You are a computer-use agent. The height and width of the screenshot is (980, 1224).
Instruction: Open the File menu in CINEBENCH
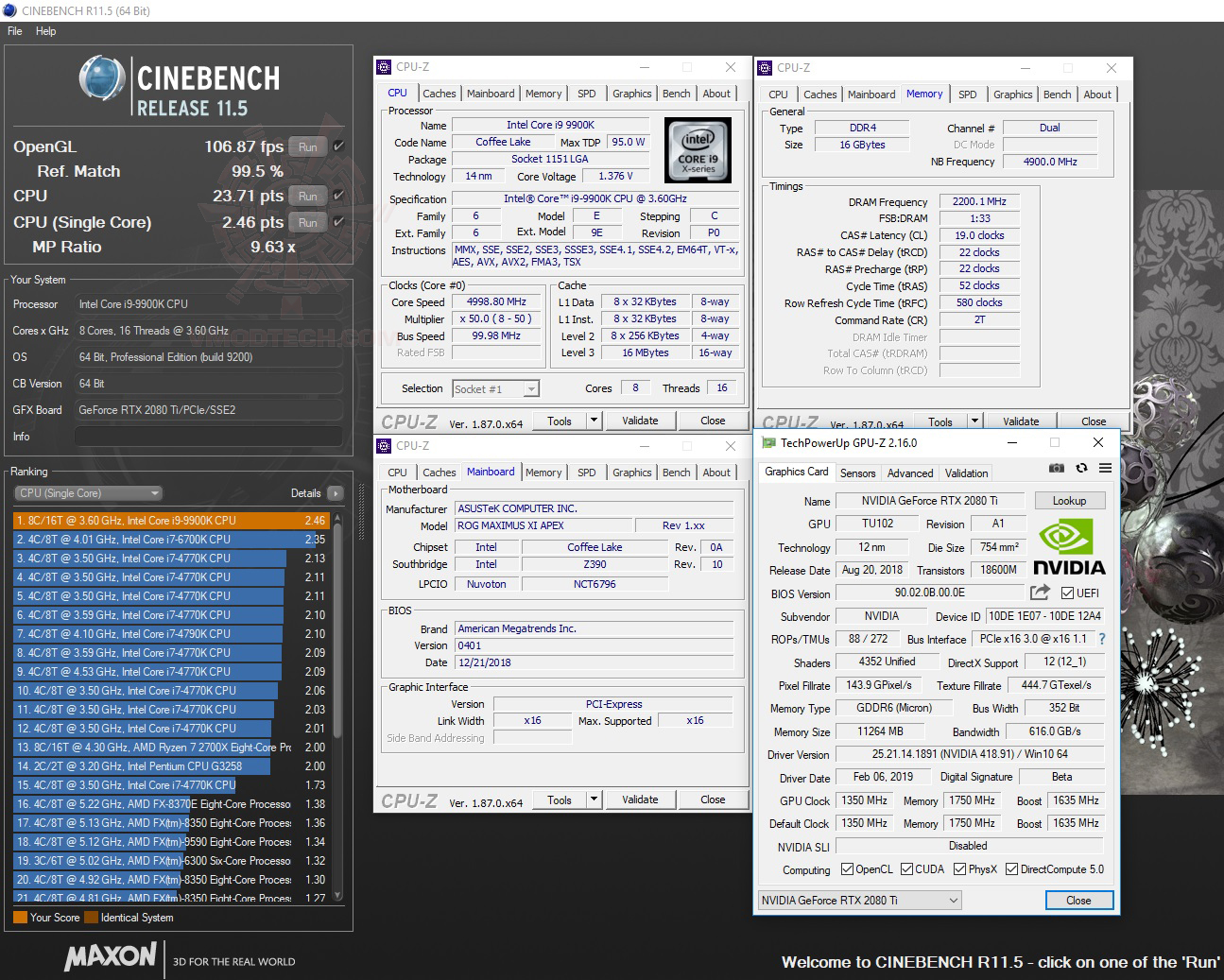pyautogui.click(x=15, y=31)
